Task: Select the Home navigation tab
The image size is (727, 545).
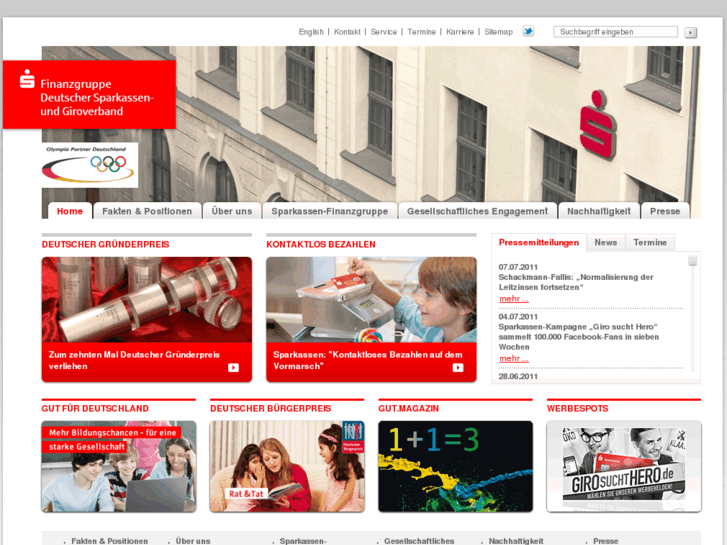Action: [70, 211]
